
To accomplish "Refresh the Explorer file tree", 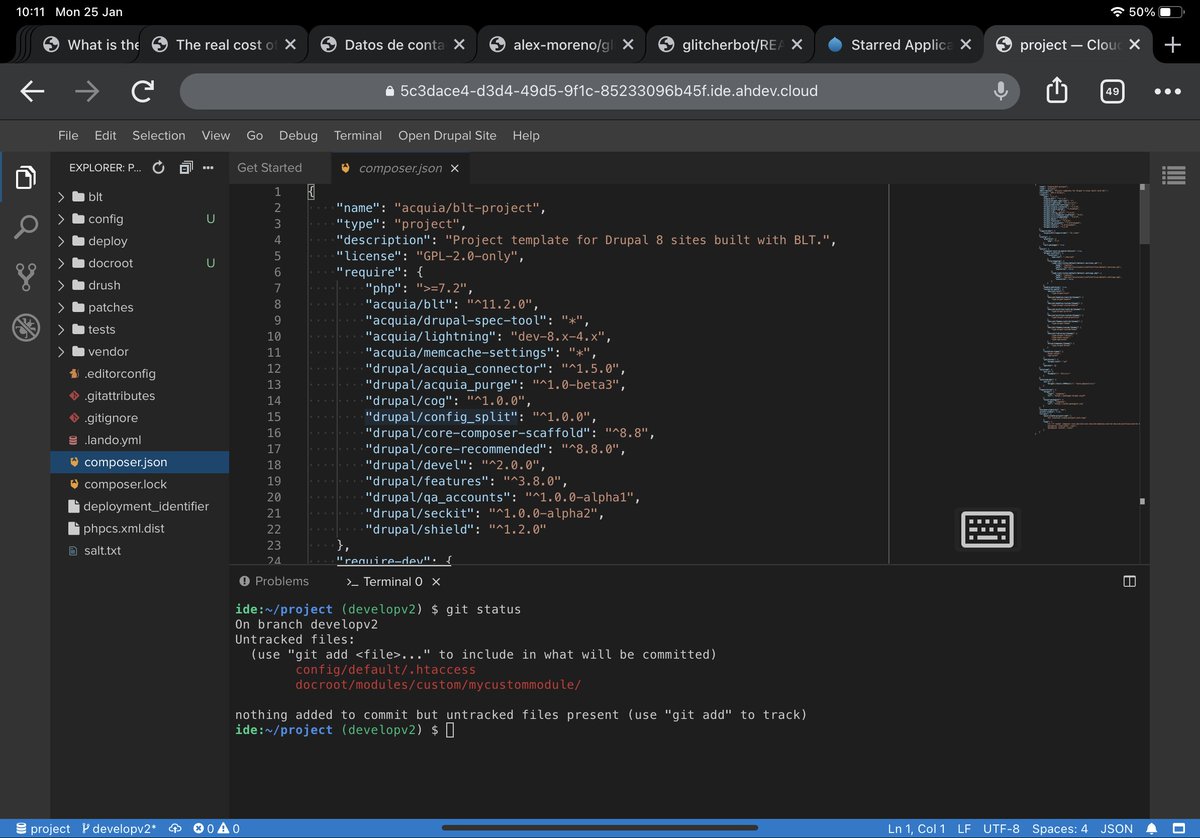I will pos(158,168).
